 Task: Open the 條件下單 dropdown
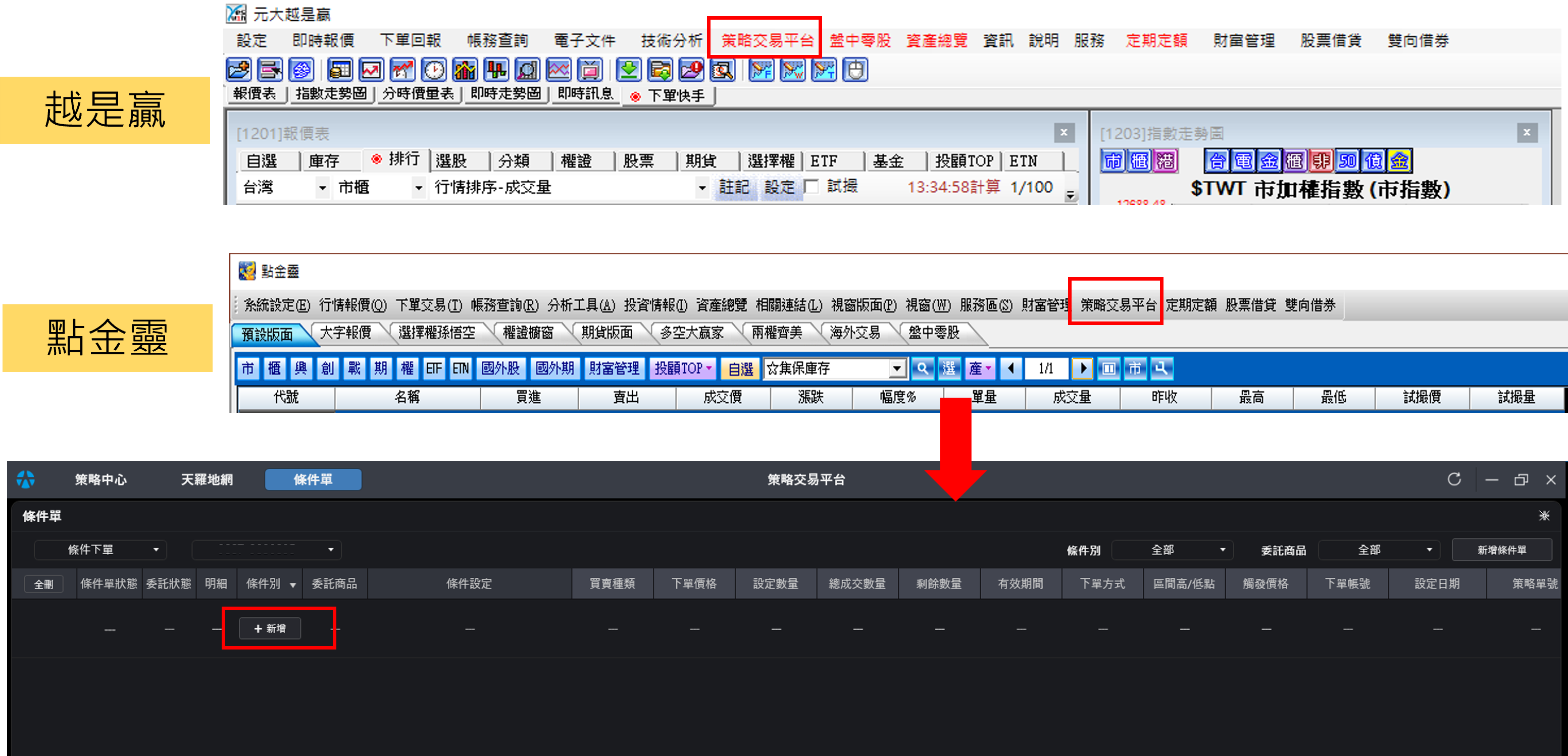click(x=100, y=550)
